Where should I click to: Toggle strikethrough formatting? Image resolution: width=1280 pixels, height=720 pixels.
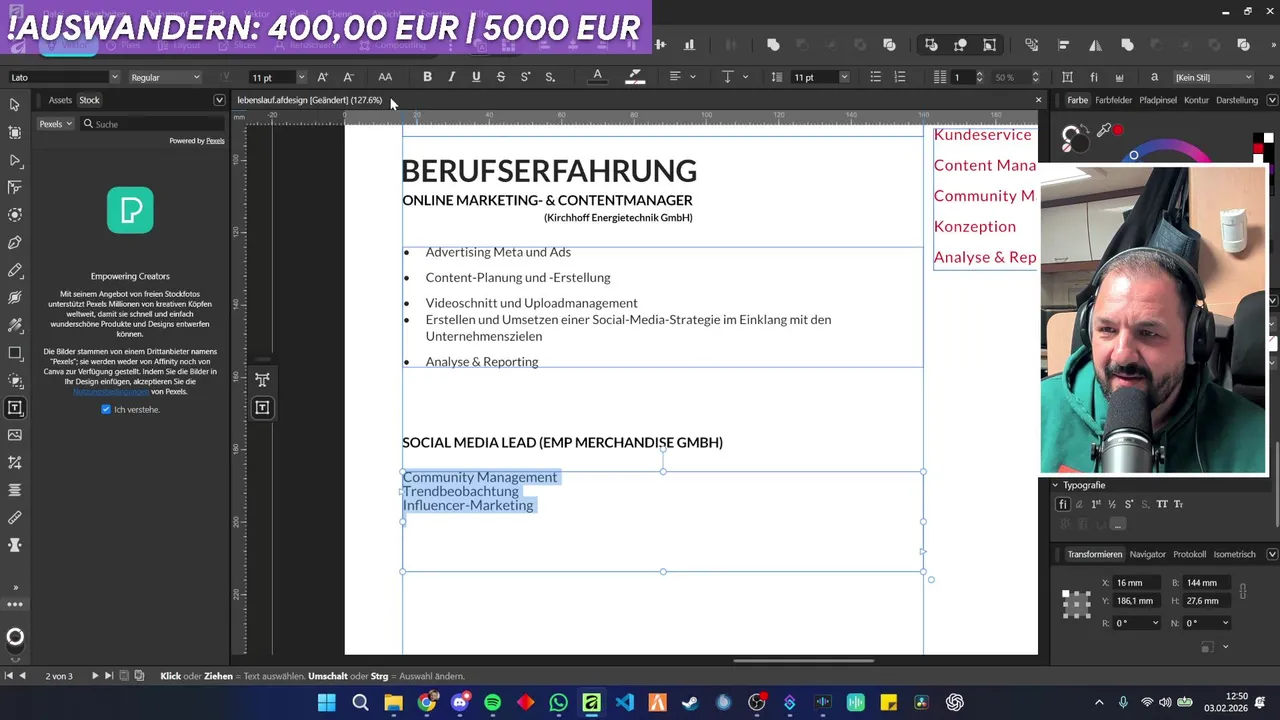tap(500, 77)
